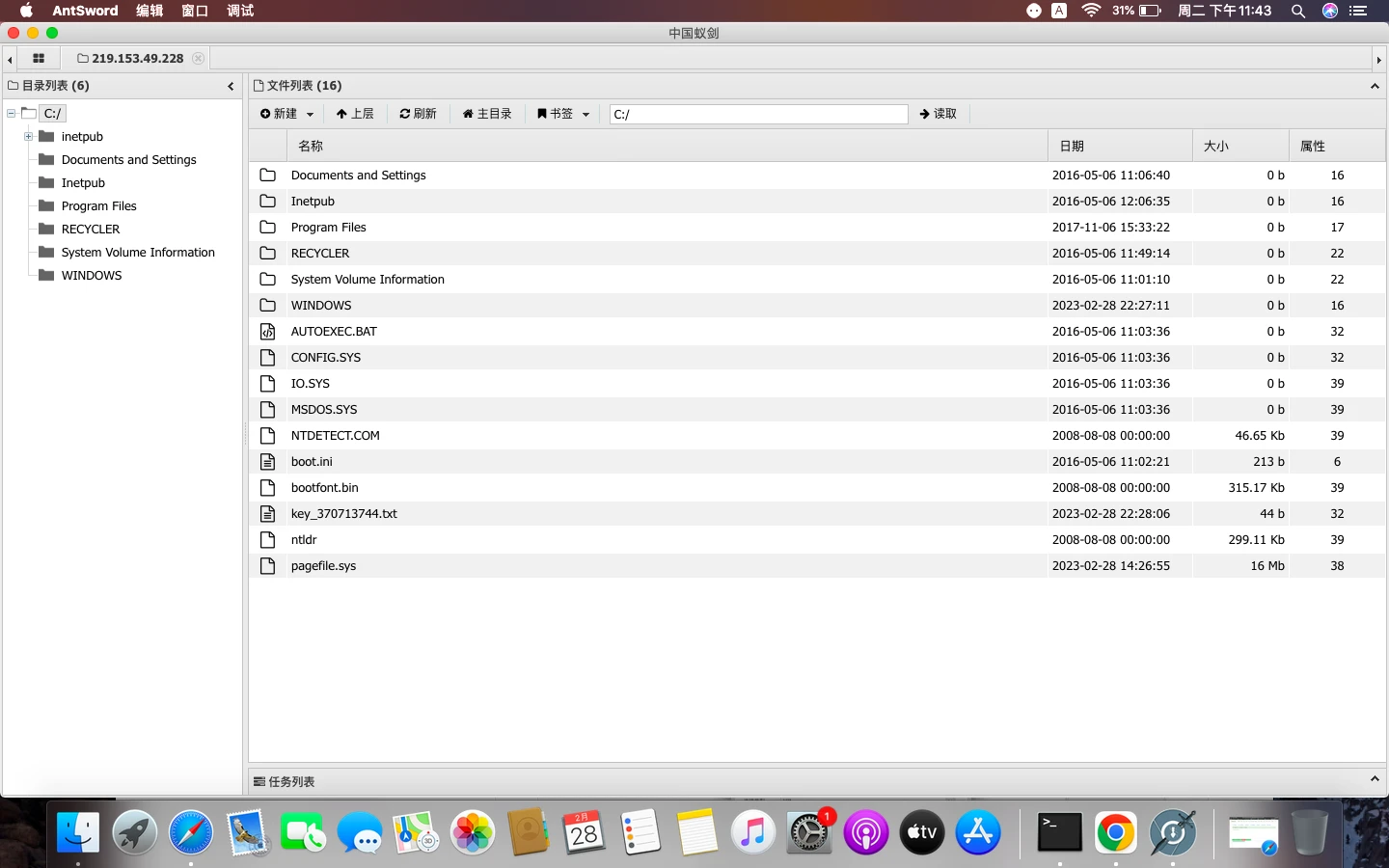This screenshot has height=868, width=1389.
Task: Click the key_370713744.txt file icon
Action: coord(268,513)
